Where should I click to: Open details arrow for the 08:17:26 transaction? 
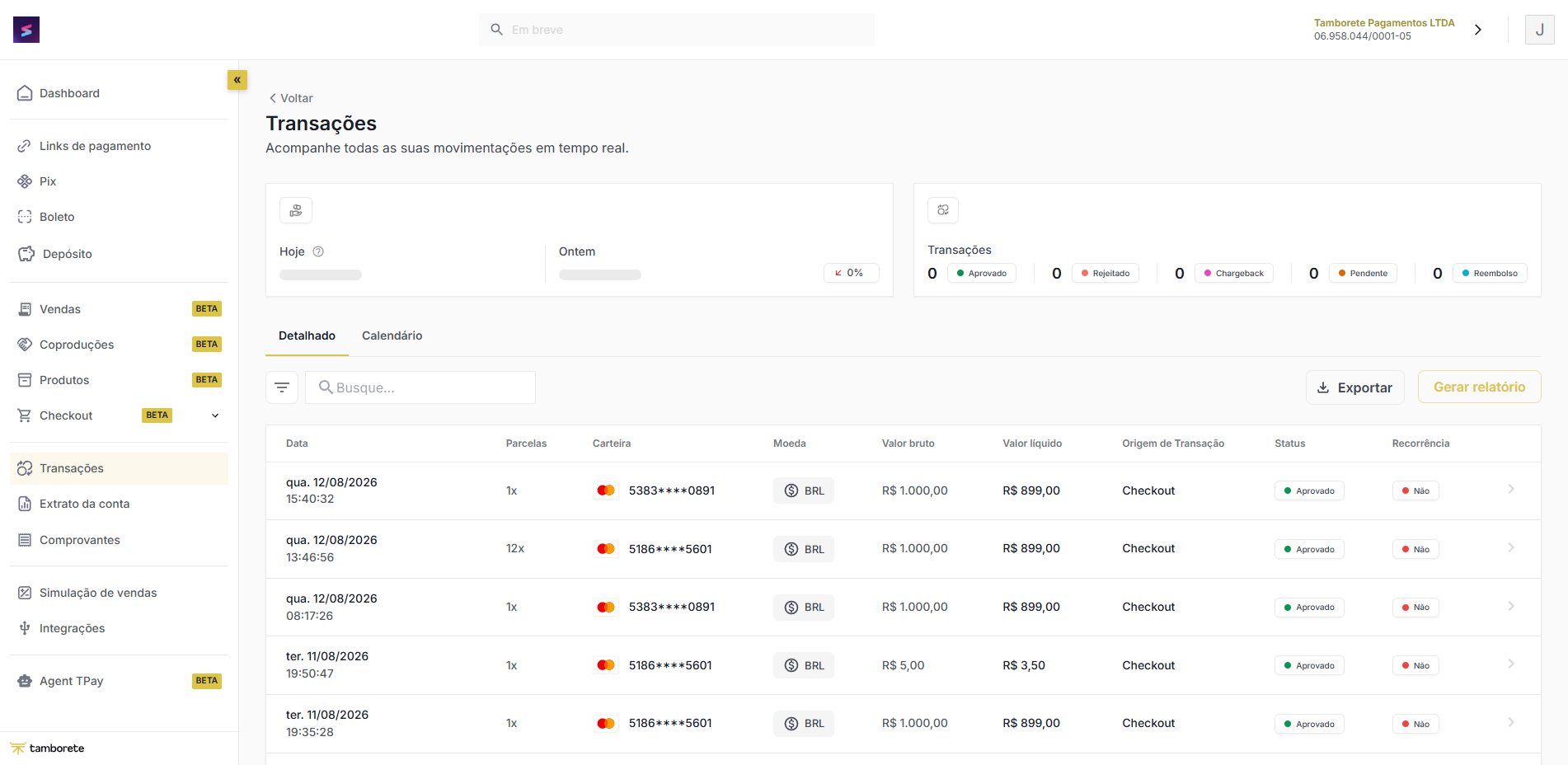coord(1511,607)
